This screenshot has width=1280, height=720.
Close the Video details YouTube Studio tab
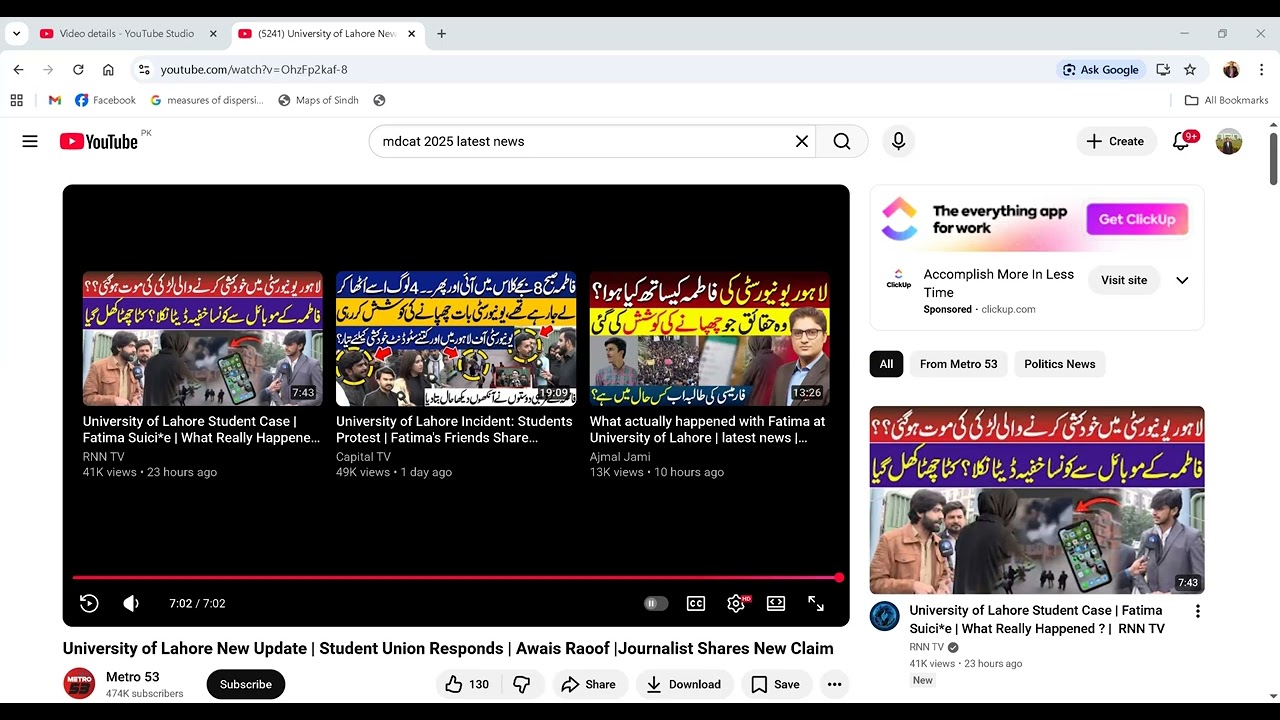click(x=213, y=34)
